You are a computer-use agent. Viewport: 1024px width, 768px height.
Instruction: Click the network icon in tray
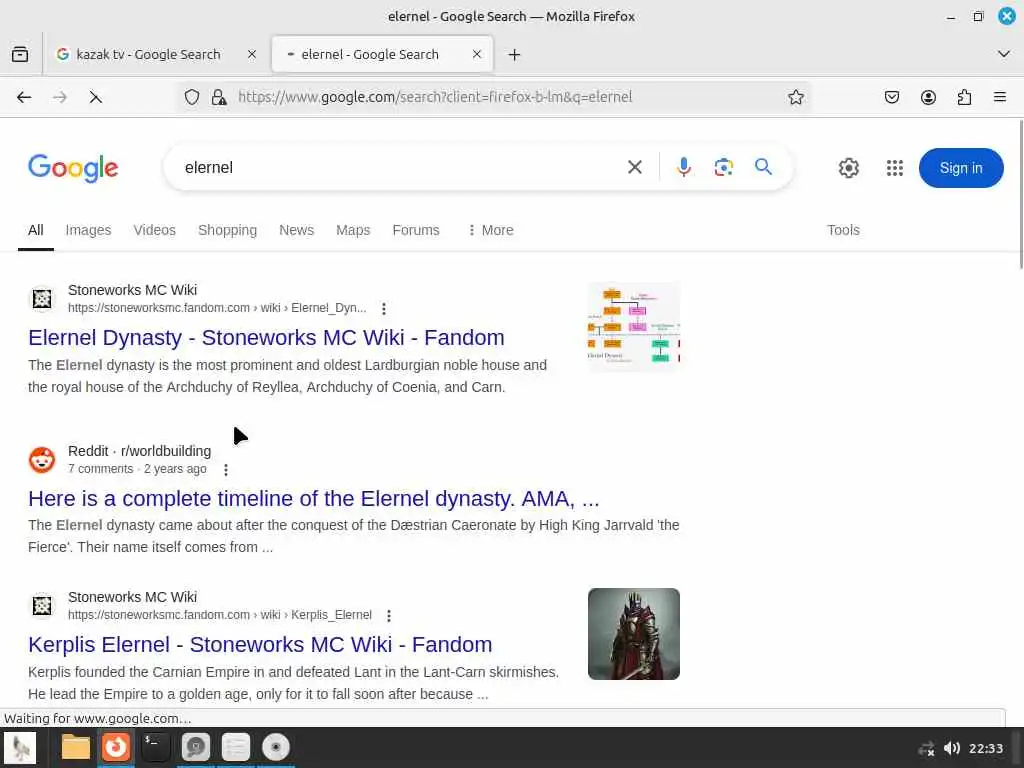[926, 748]
